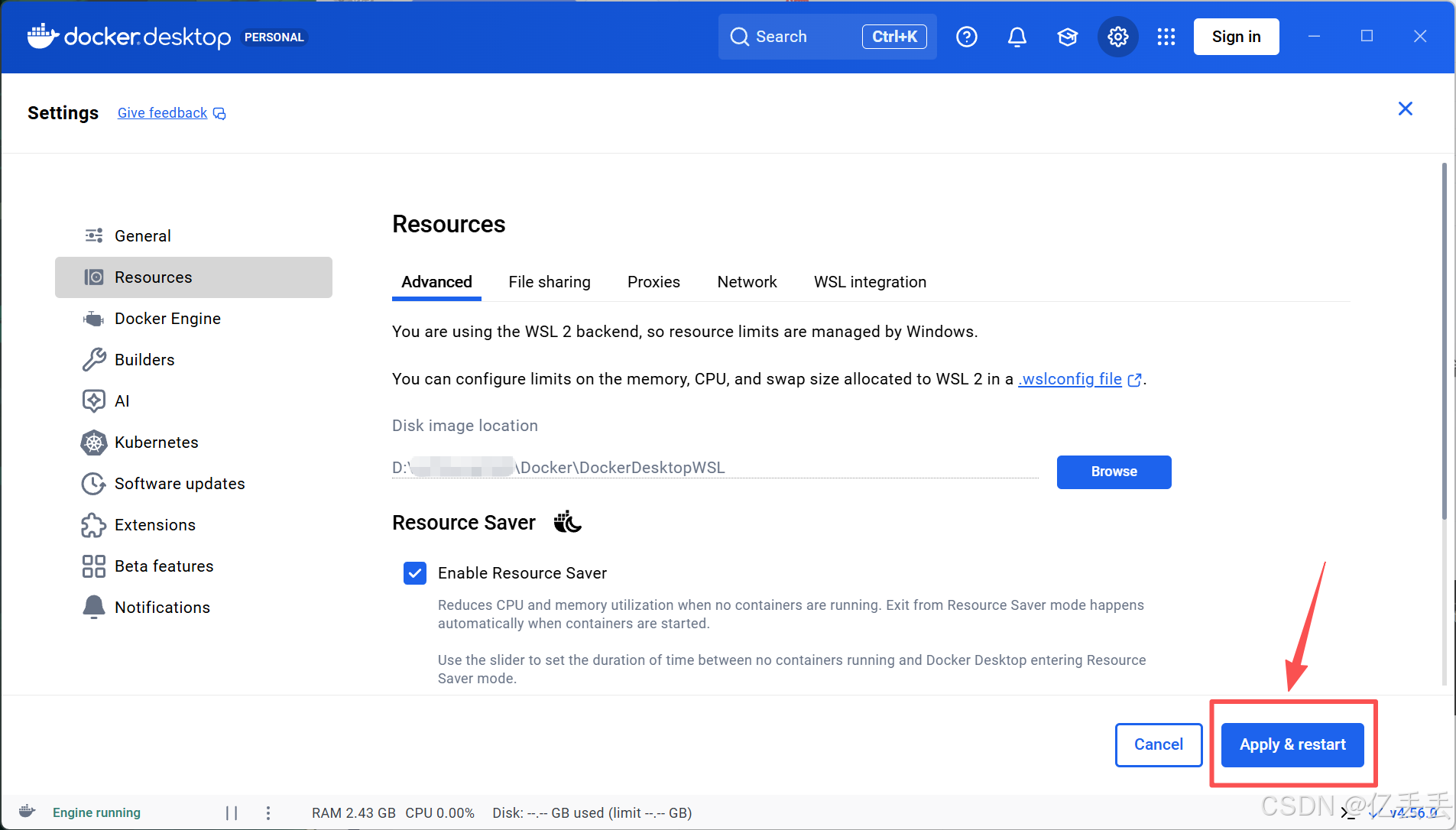Open the help question mark icon
1456x830 pixels.
coord(967,37)
